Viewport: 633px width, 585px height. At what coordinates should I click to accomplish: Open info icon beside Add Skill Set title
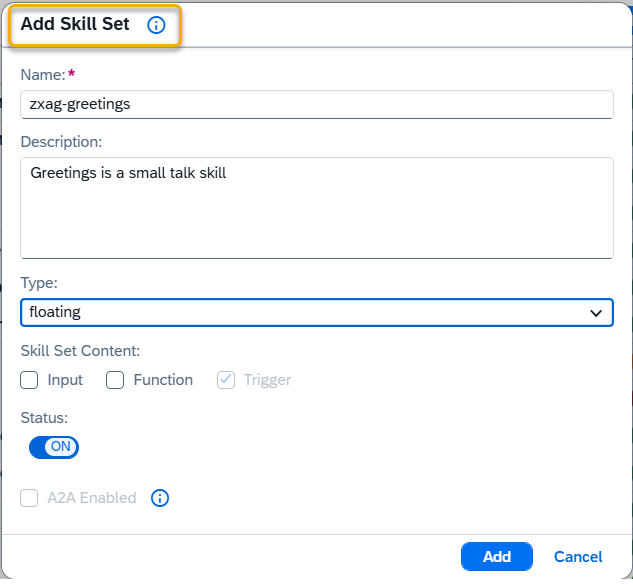pyautogui.click(x=156, y=25)
